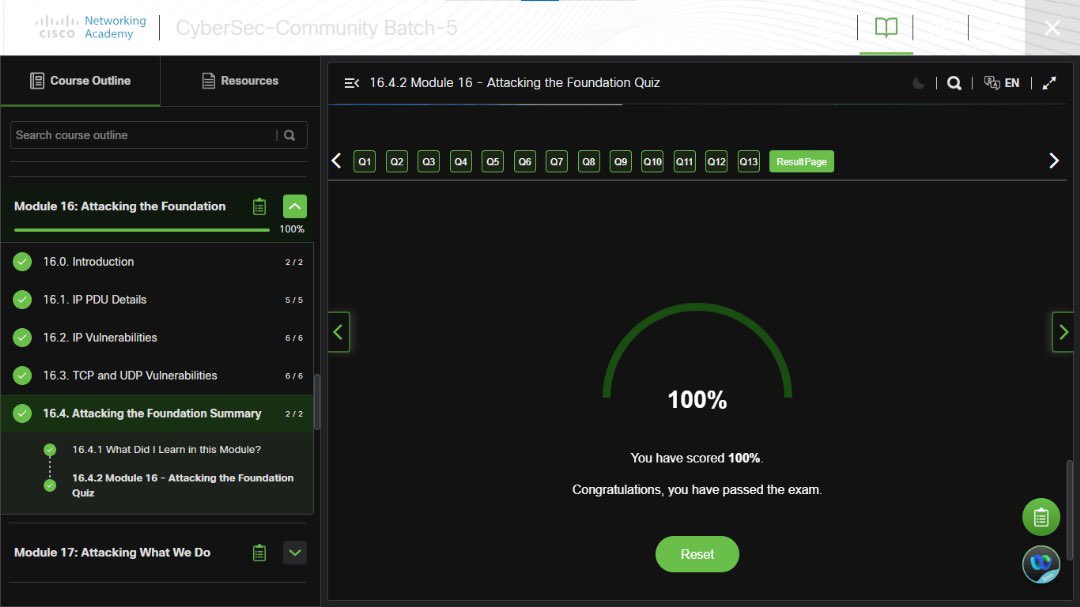
Task: Go to next page with green right arrow
Action: [1063, 332]
